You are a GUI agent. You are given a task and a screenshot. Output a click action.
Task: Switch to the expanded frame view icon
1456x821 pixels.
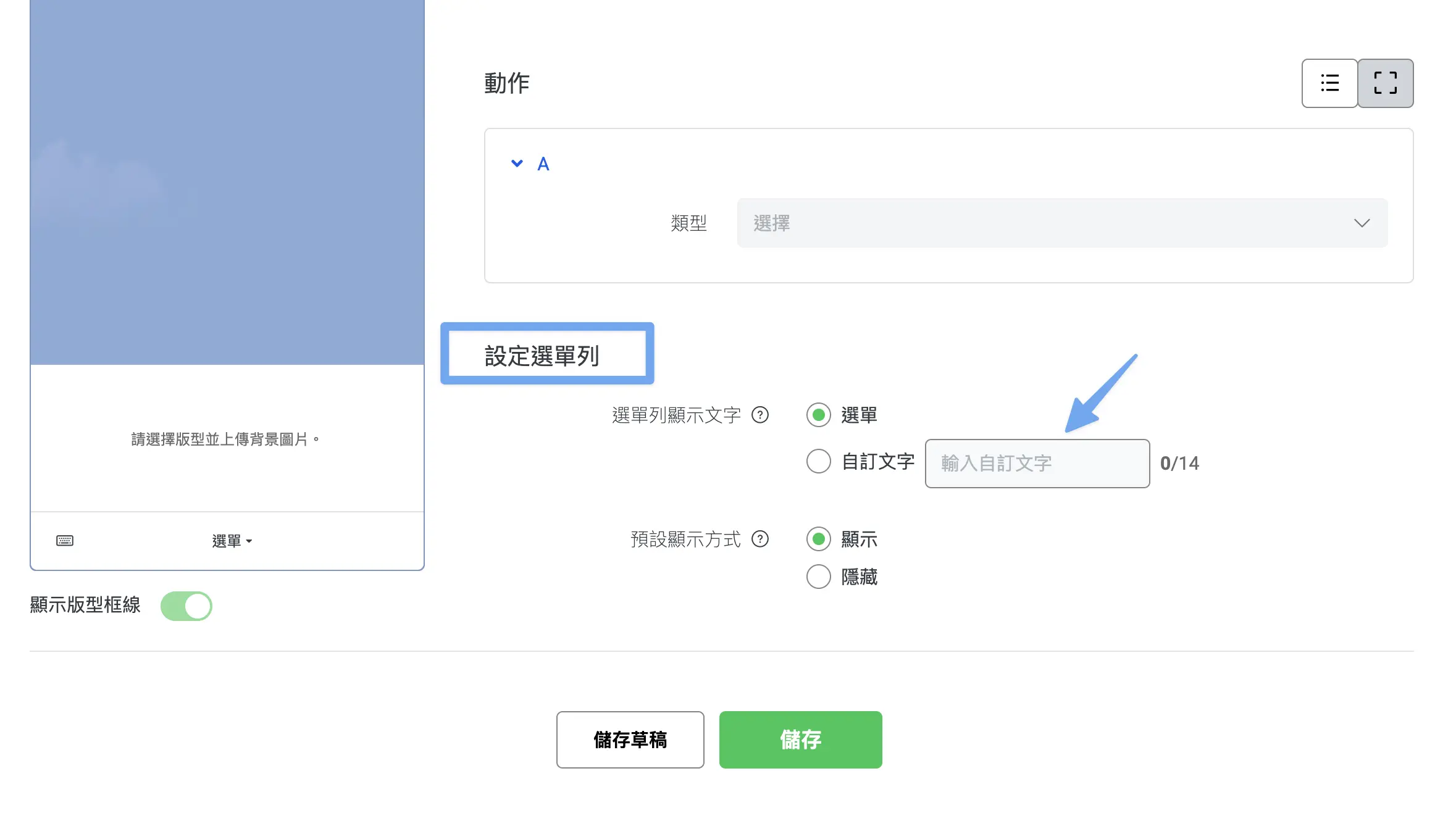(1385, 83)
